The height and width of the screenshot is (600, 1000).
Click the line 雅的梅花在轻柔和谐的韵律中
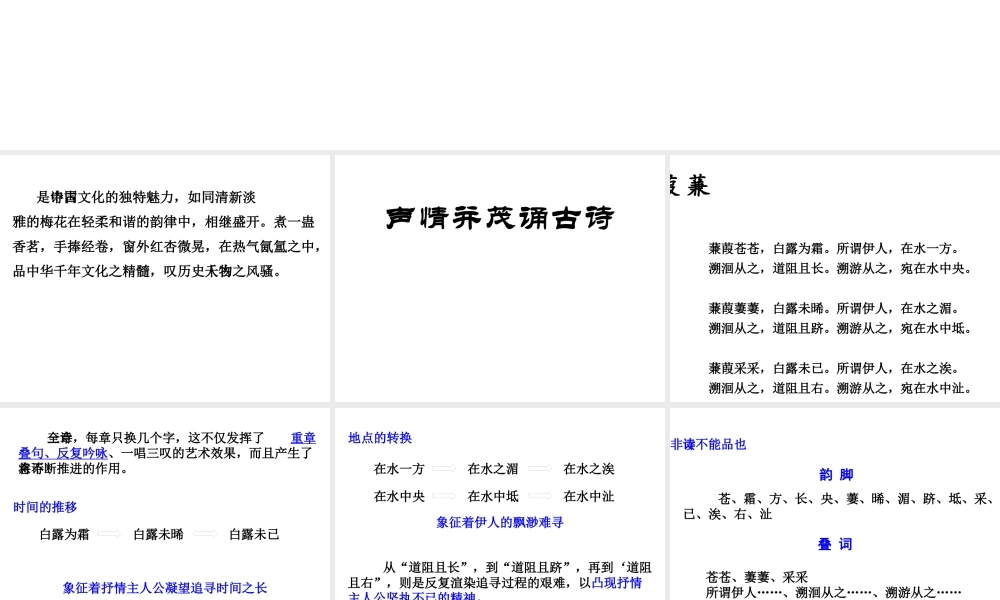tap(164, 222)
